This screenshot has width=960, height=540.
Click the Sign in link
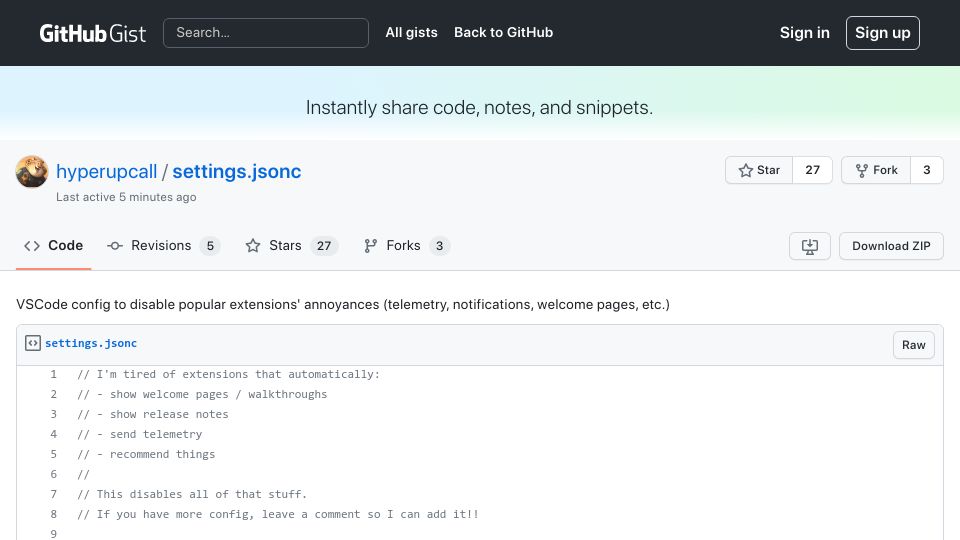tap(804, 33)
